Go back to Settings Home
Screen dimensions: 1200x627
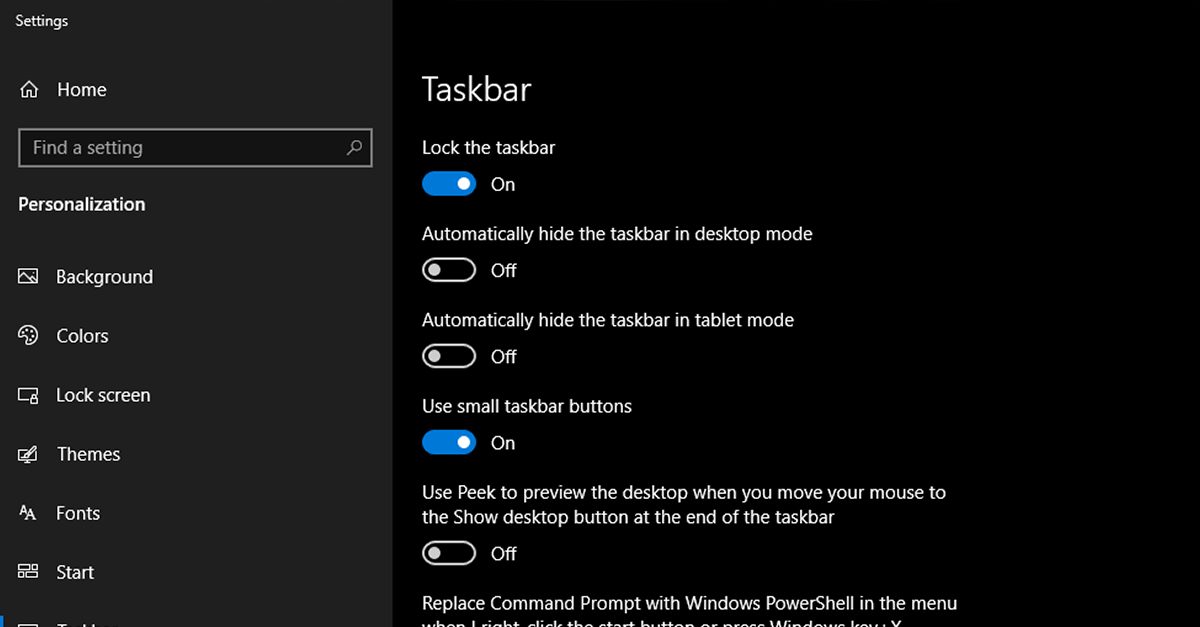click(80, 89)
